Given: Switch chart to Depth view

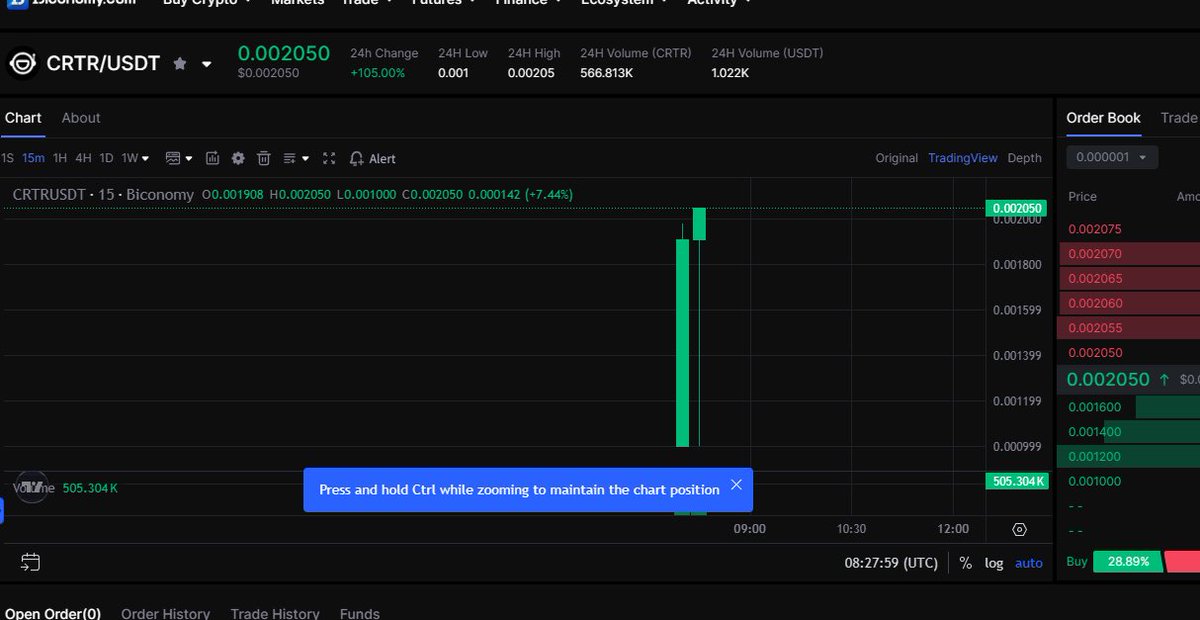Looking at the screenshot, I should (1023, 158).
